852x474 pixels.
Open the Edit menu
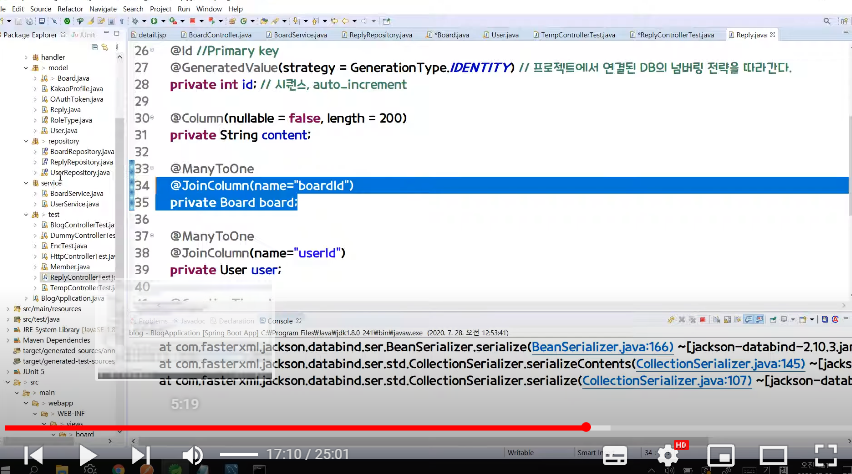(17, 9)
